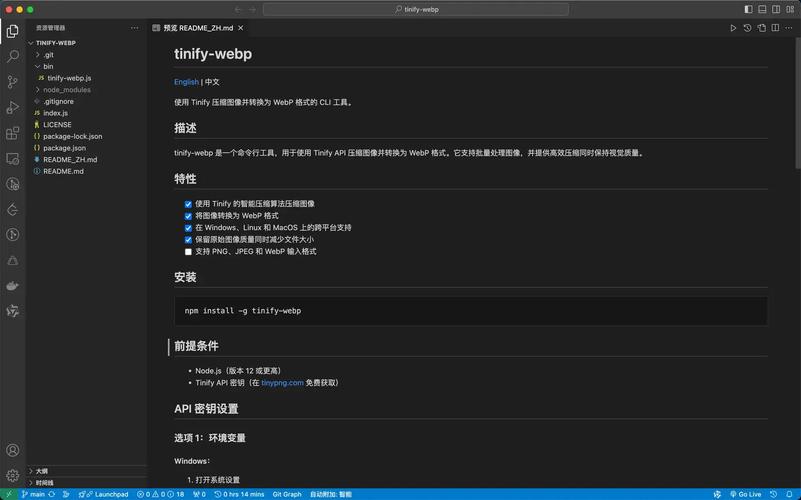The image size is (801, 500).
Task: Close the README_ZH.md preview tab
Action: [x=241, y=28]
